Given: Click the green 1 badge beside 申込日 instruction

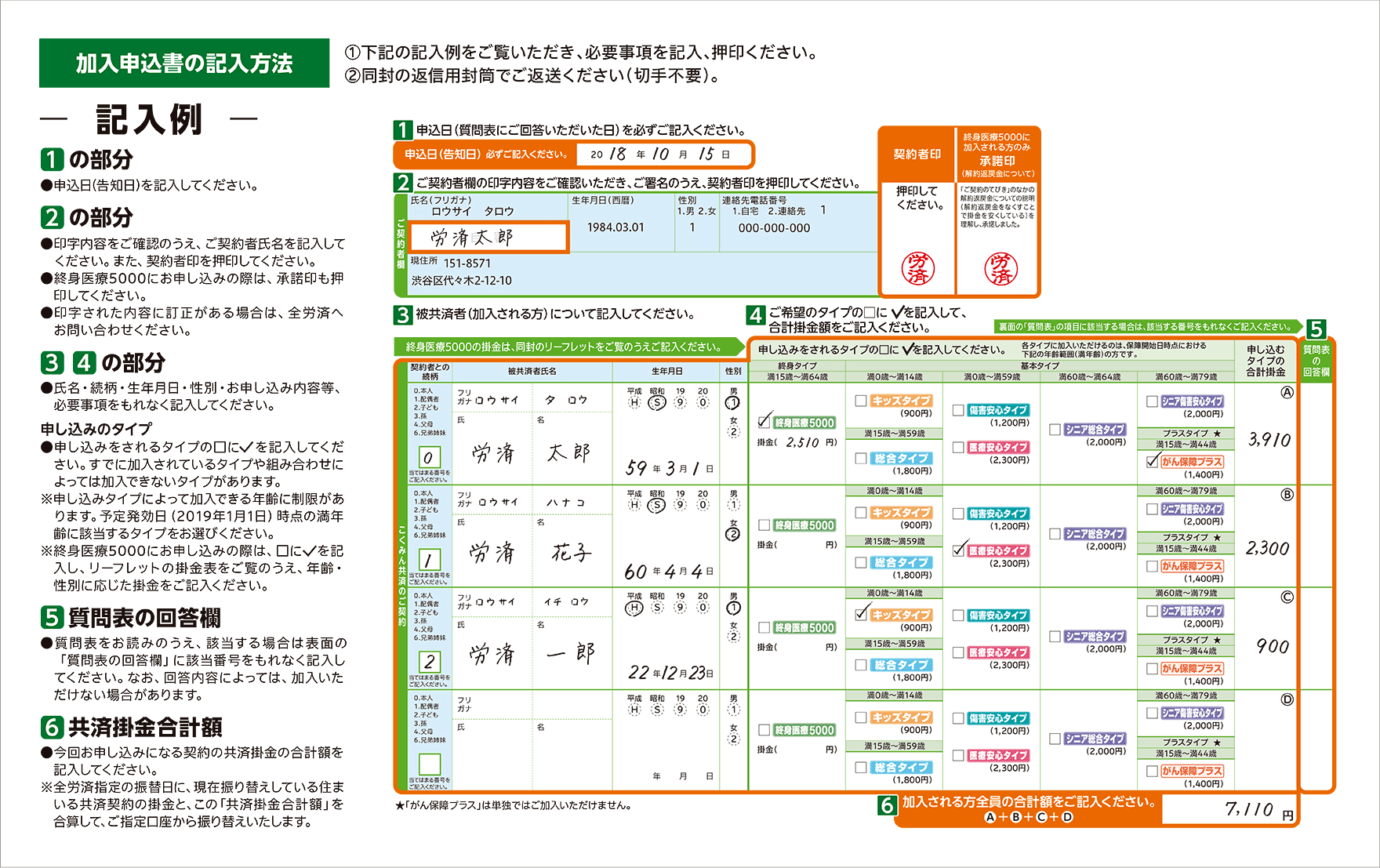Looking at the screenshot, I should [402, 130].
